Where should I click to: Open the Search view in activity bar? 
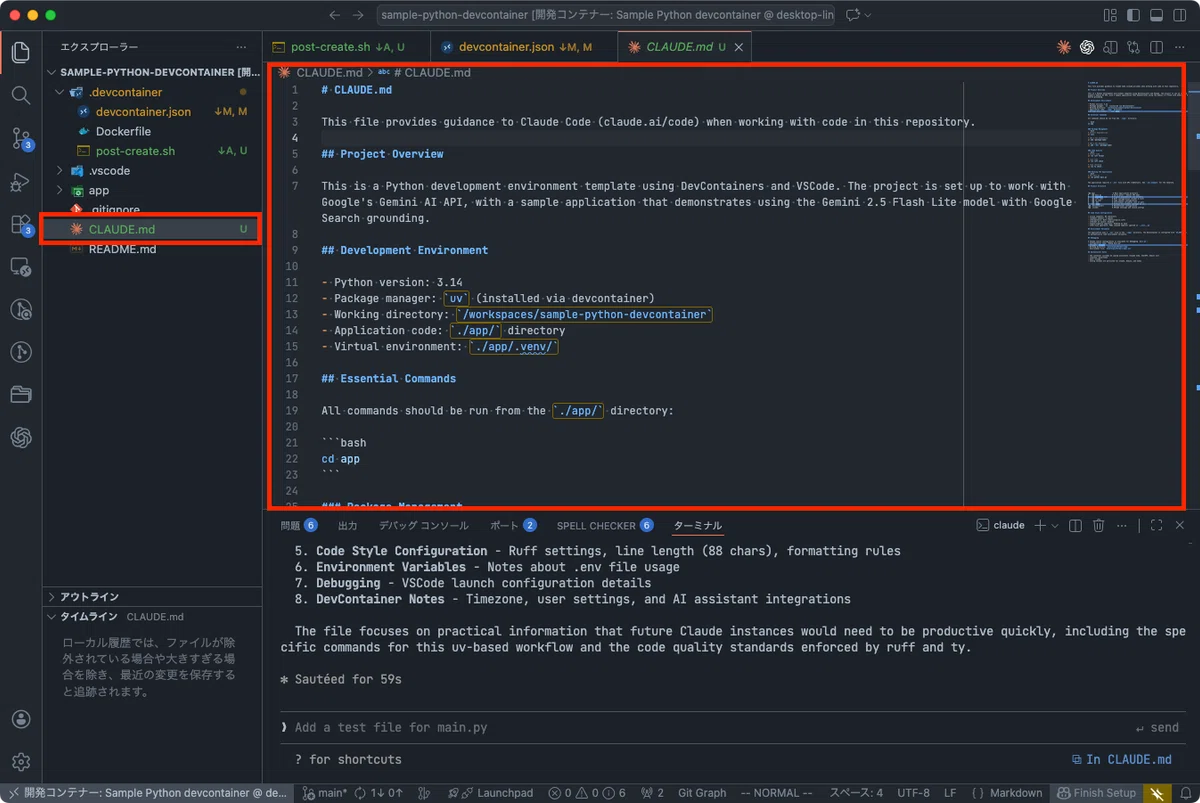click(21, 95)
